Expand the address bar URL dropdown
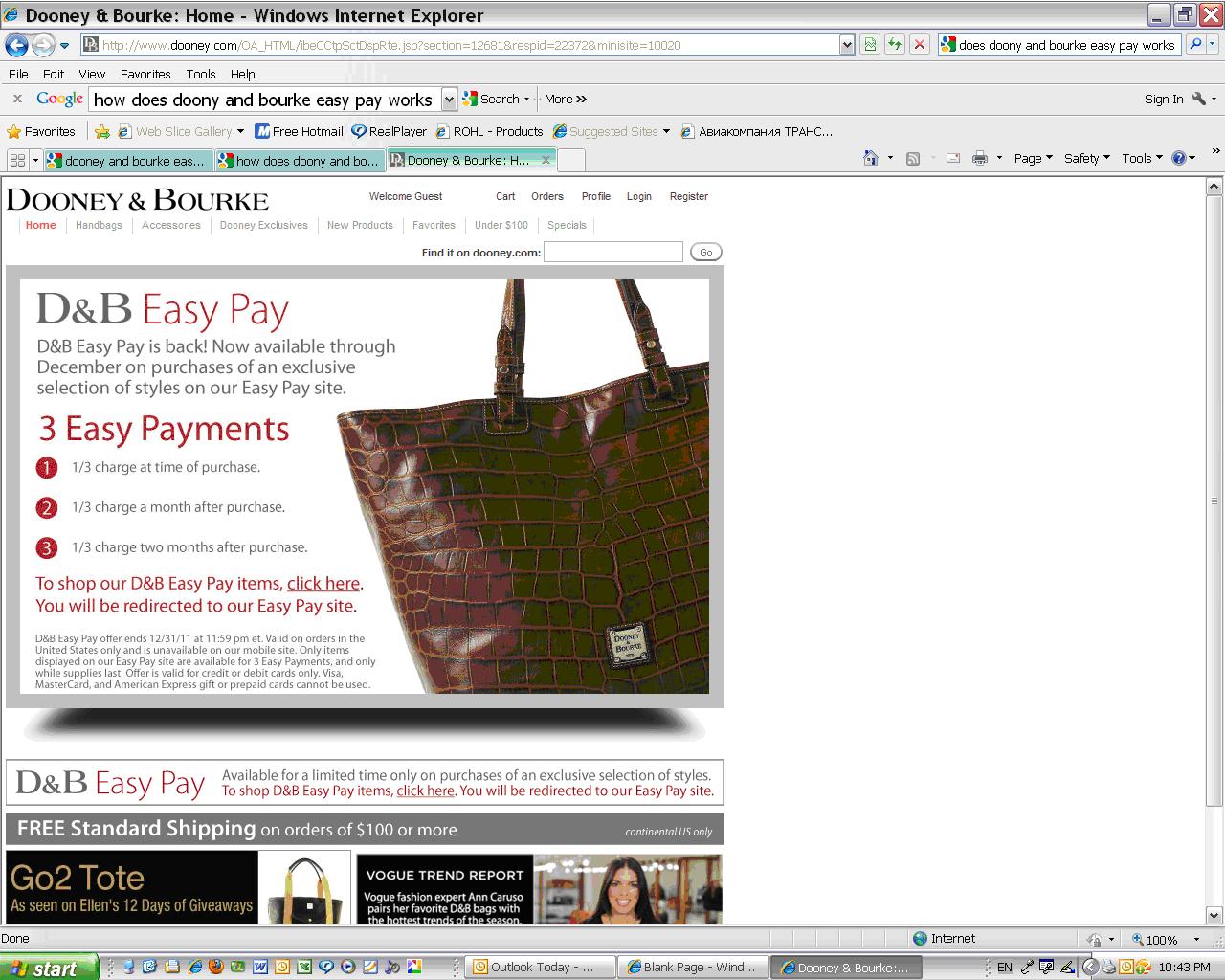Screen dimensions: 1225x980 coord(846,45)
